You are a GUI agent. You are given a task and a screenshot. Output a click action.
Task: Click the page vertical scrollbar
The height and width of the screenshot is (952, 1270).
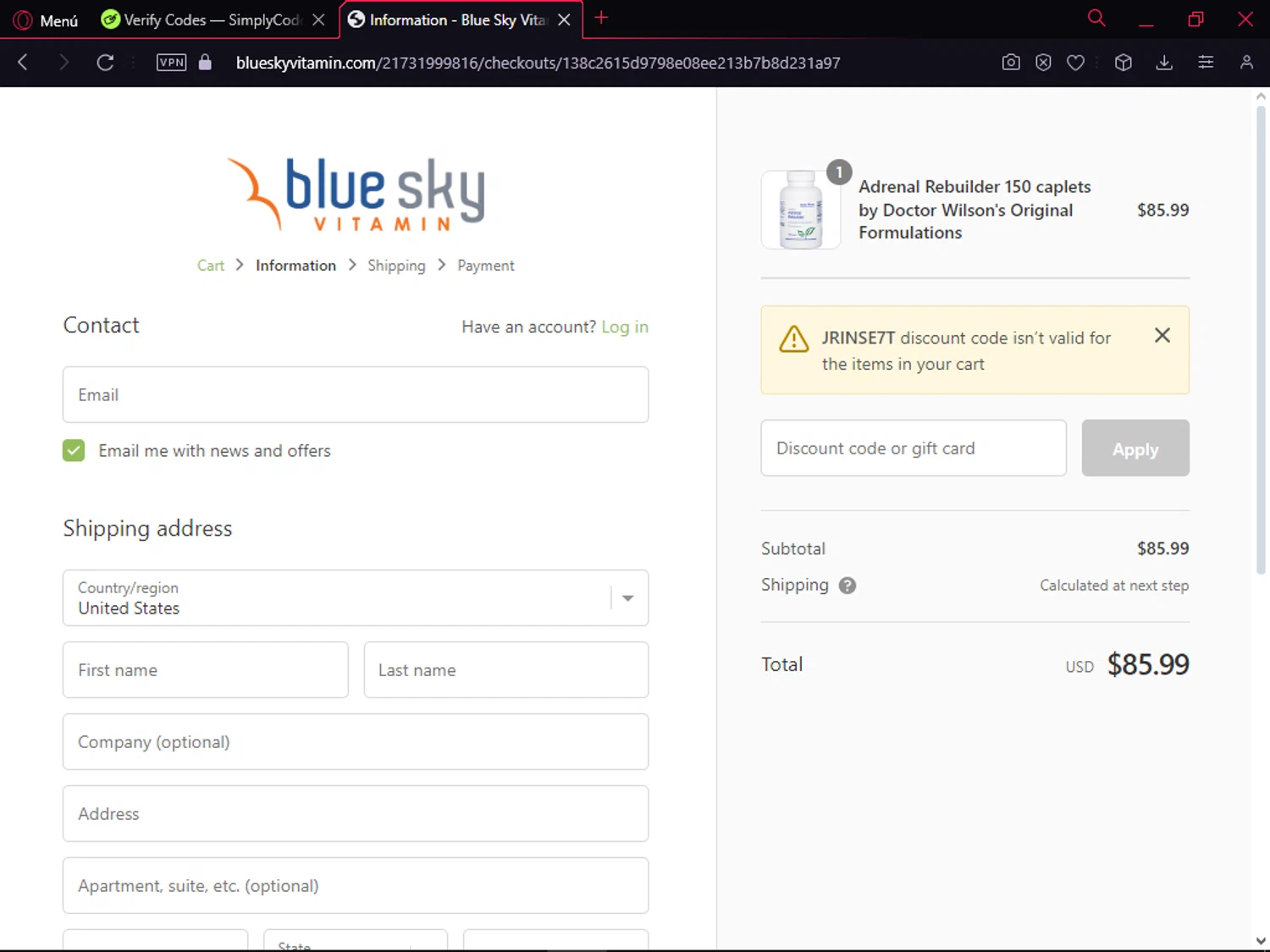[x=1261, y=338]
